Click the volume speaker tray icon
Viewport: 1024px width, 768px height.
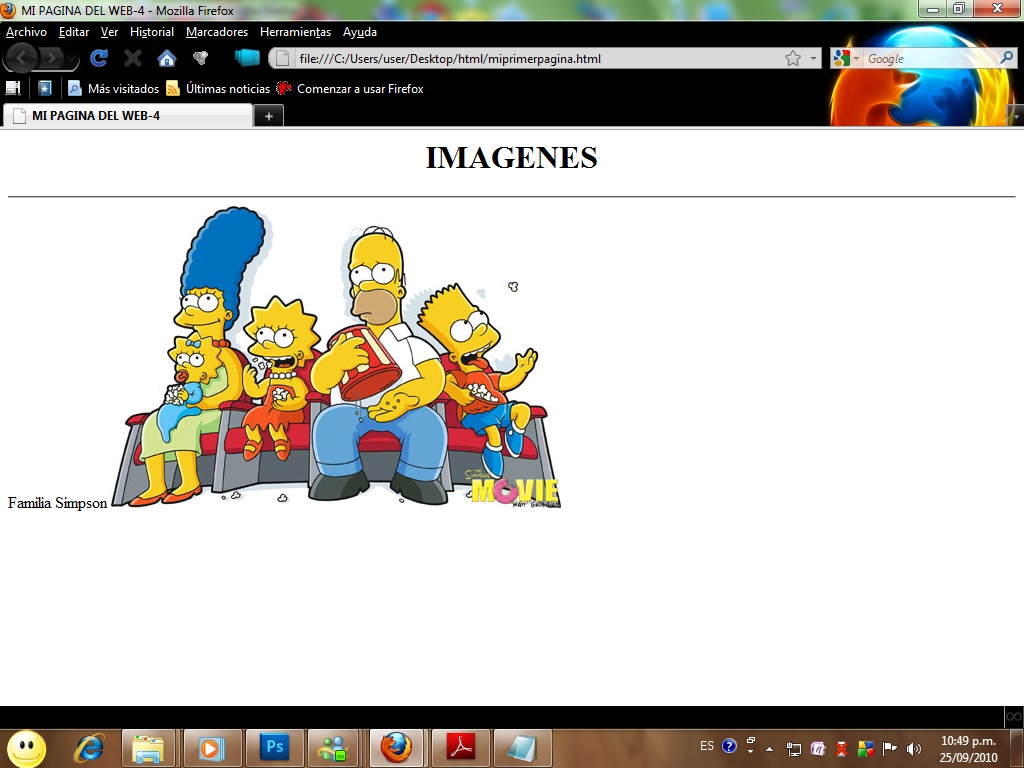914,749
